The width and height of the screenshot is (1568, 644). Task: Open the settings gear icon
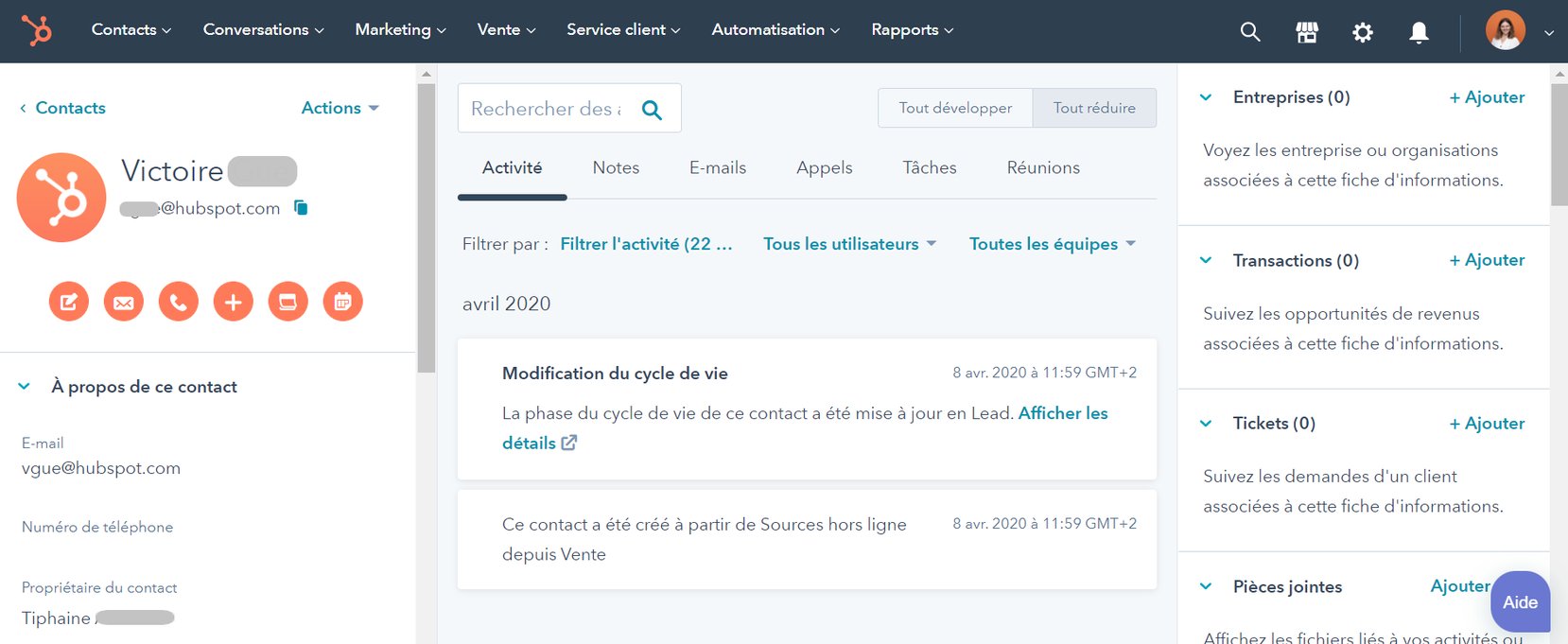pyautogui.click(x=1363, y=32)
